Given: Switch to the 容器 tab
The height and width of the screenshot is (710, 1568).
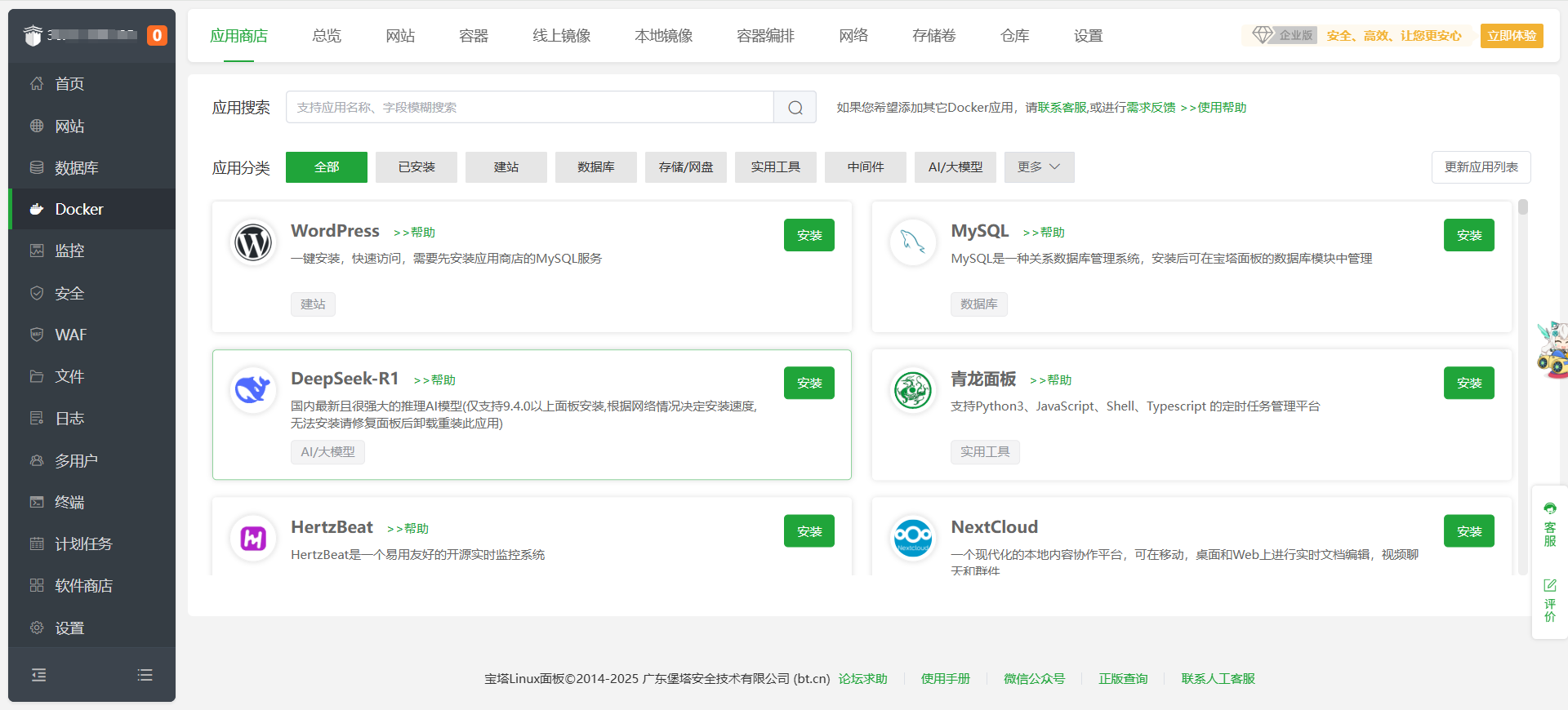Looking at the screenshot, I should tap(474, 36).
